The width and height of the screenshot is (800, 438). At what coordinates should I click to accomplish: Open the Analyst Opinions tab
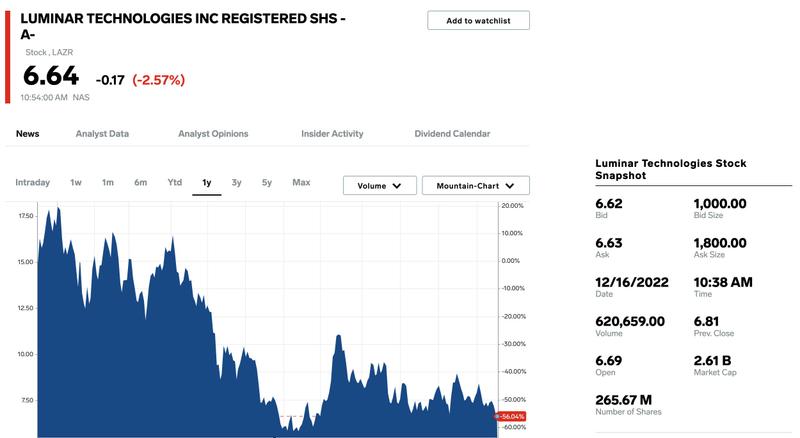[x=213, y=134]
